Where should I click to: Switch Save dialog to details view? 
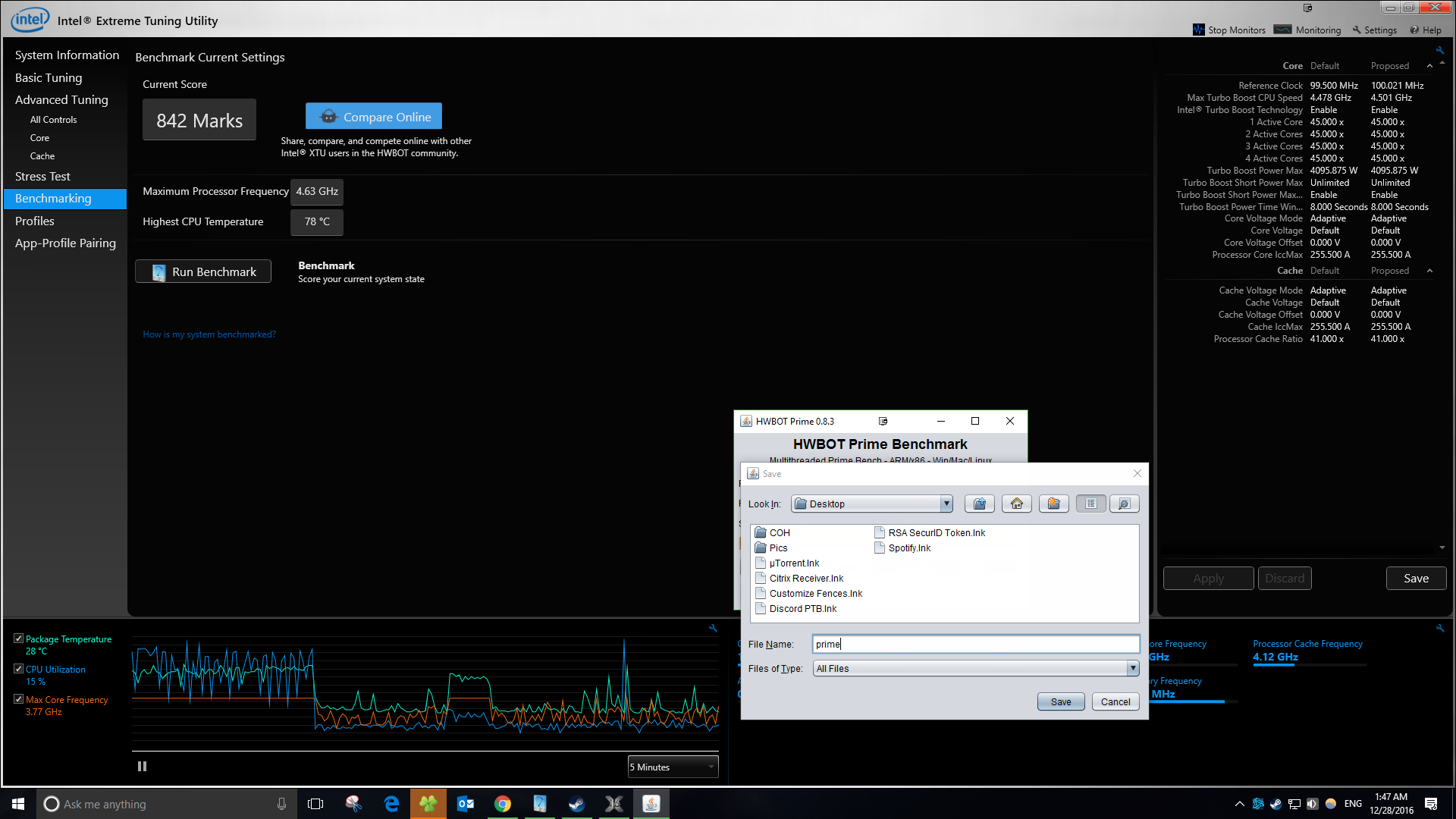1124,504
